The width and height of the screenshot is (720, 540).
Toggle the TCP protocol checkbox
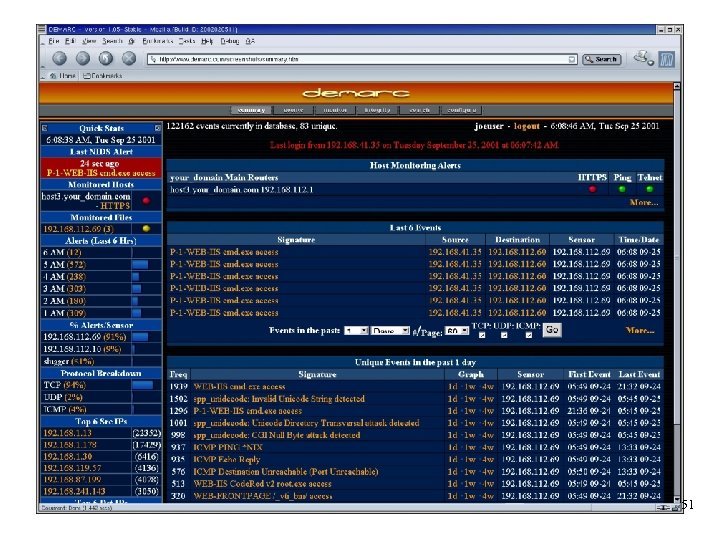[x=482, y=335]
